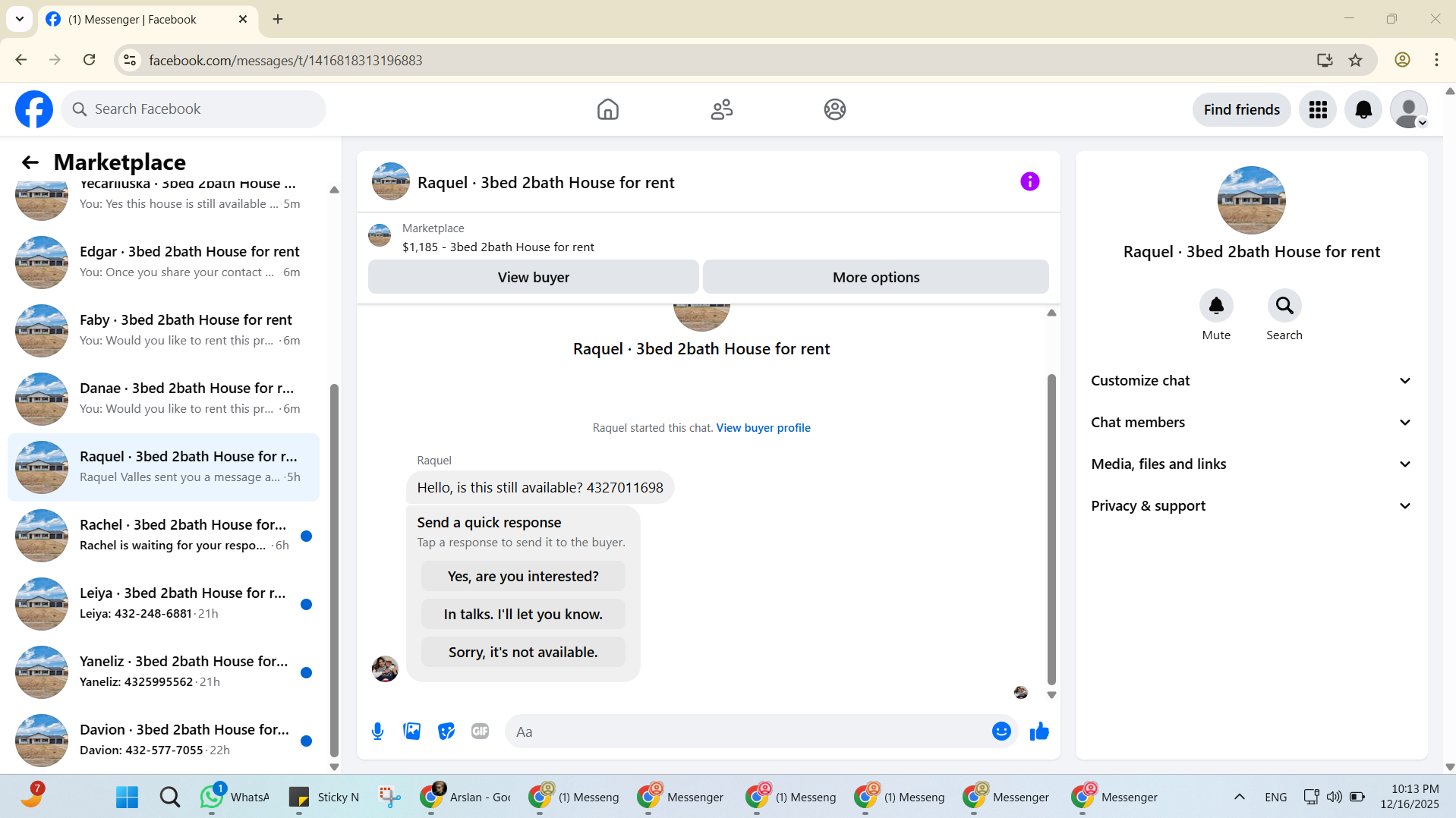Viewport: 1456px width, 818px height.
Task: Click the chat list scrollbar up arrow
Action: tap(334, 190)
